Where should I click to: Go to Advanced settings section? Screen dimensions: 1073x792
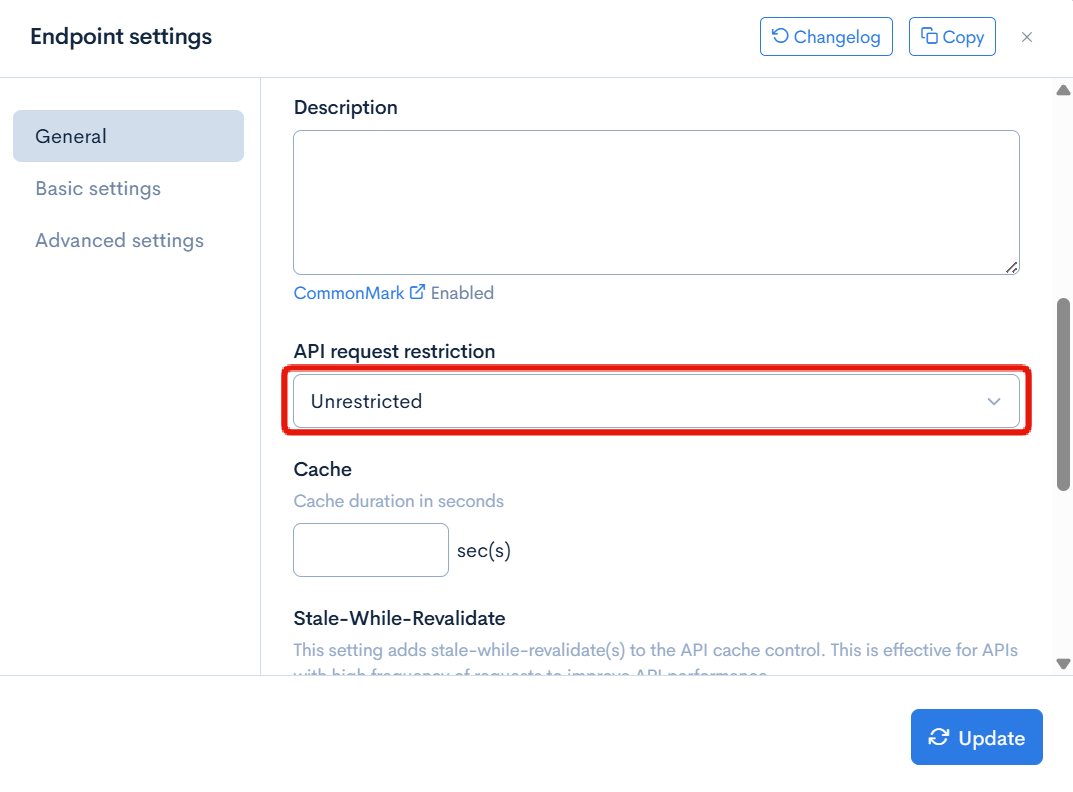click(x=119, y=240)
